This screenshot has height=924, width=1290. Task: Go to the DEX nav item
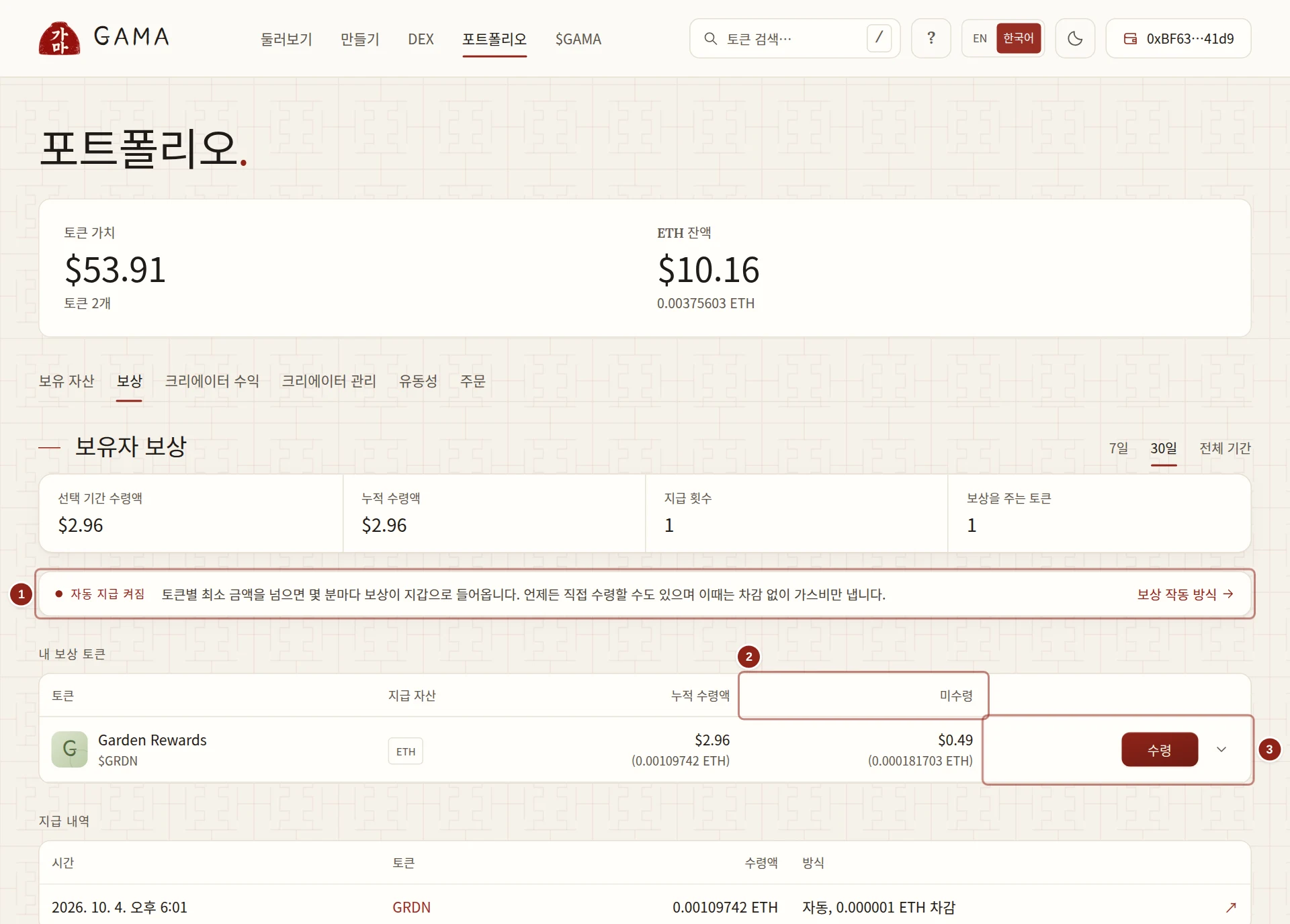421,39
